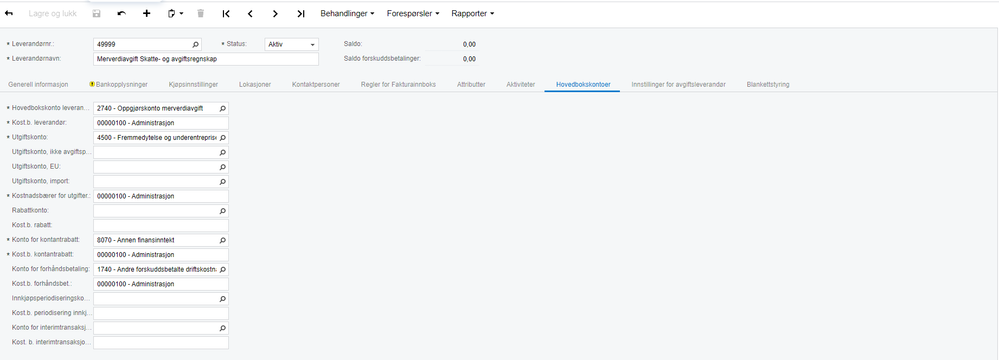Open lookup for Utgiftskonto 4500 field
This screenshot has width=999, height=360.
(x=223, y=138)
